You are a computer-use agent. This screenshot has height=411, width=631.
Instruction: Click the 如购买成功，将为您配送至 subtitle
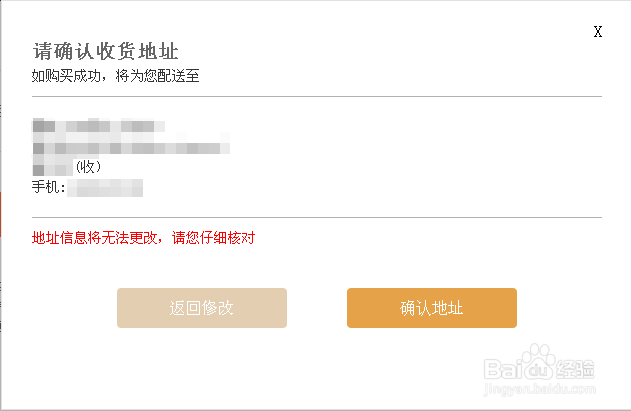pos(115,76)
